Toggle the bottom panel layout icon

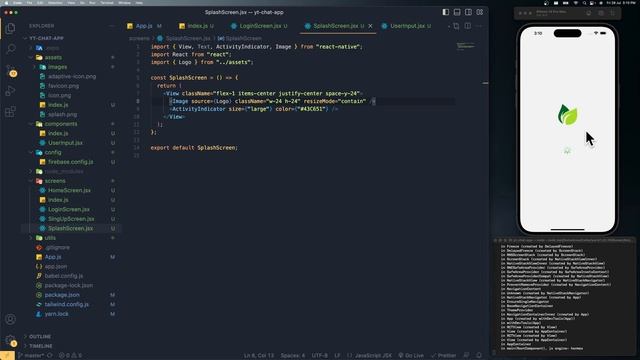tap(457, 12)
